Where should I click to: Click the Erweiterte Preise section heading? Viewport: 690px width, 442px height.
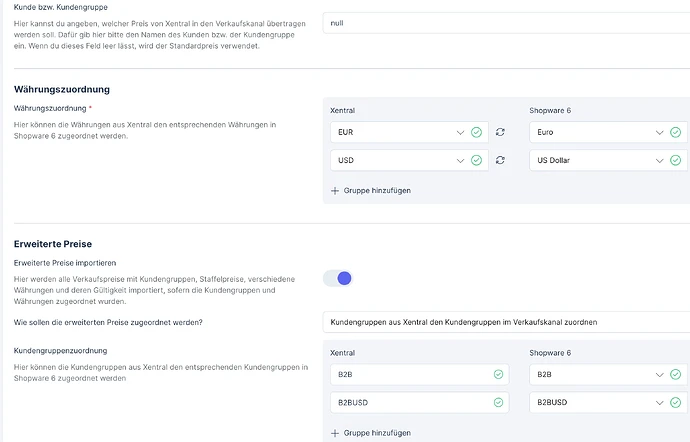[x=53, y=244]
